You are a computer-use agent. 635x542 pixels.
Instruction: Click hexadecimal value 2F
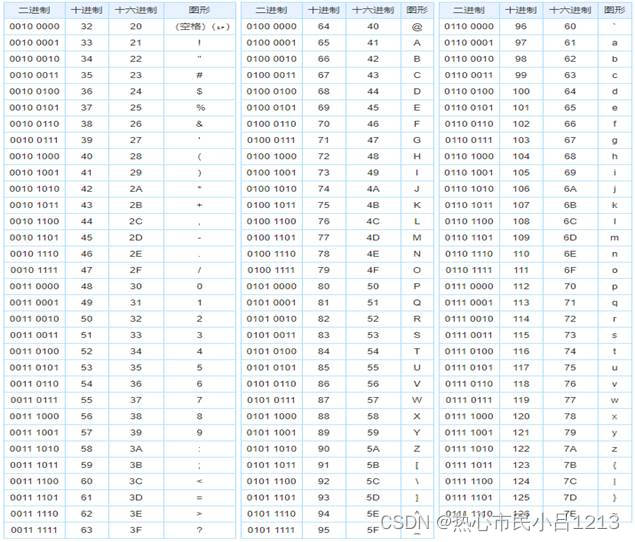(x=136, y=270)
